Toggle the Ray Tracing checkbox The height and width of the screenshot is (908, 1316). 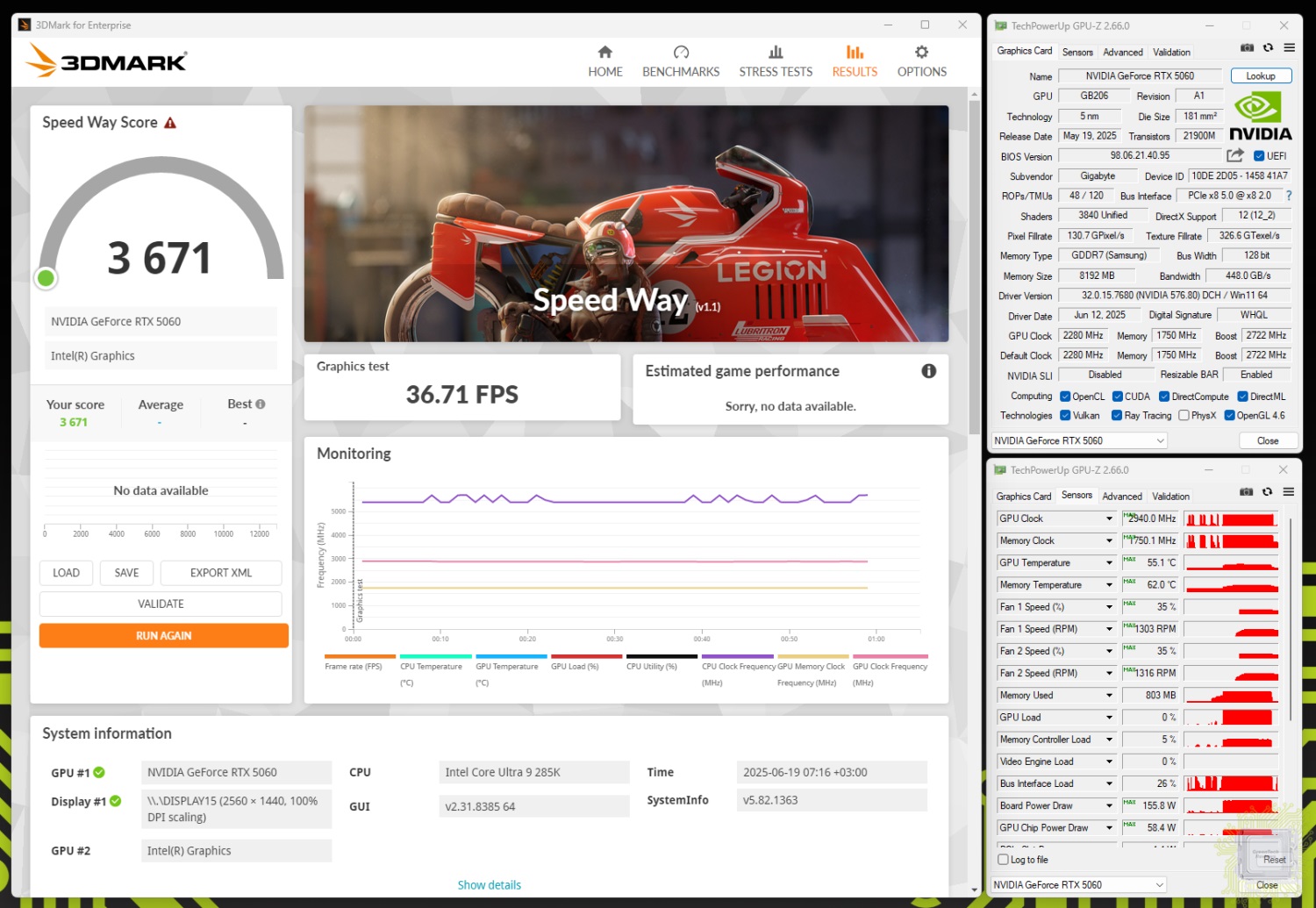pos(1117,416)
